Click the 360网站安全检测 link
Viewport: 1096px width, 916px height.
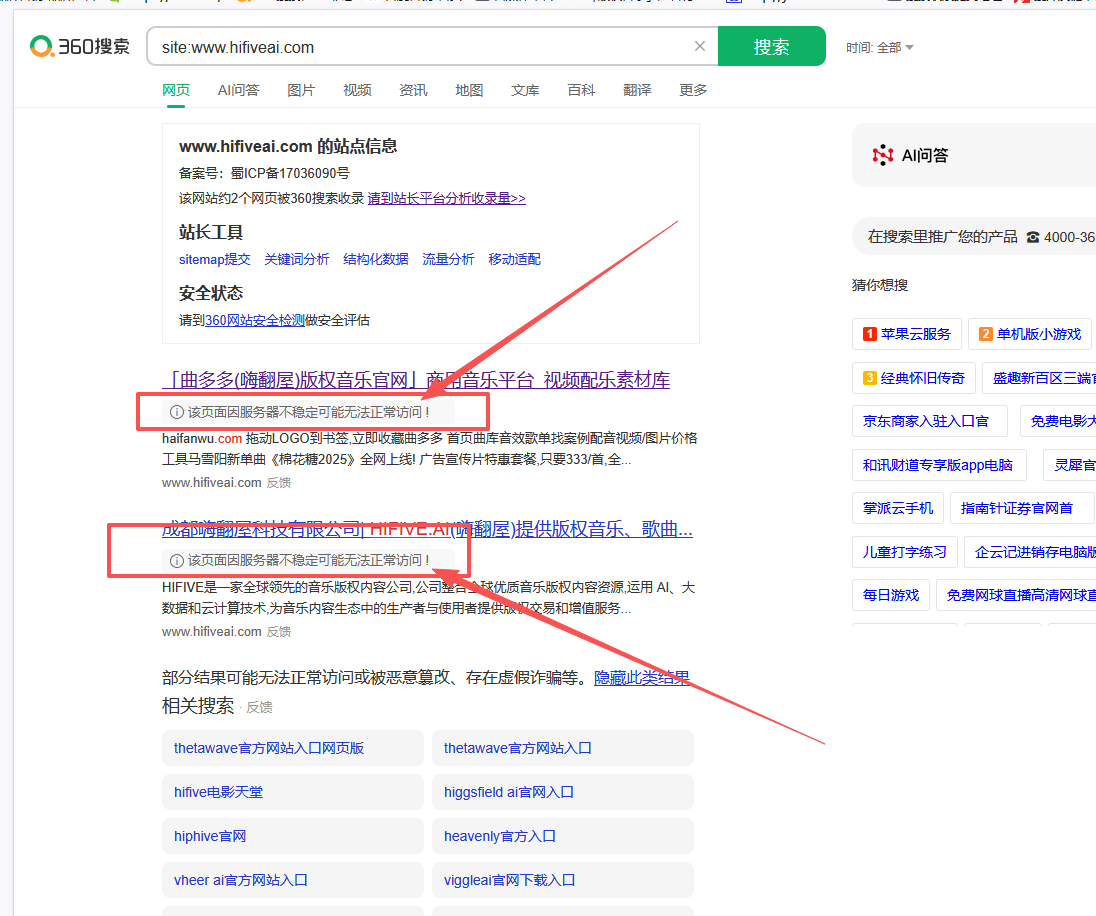[x=254, y=320]
